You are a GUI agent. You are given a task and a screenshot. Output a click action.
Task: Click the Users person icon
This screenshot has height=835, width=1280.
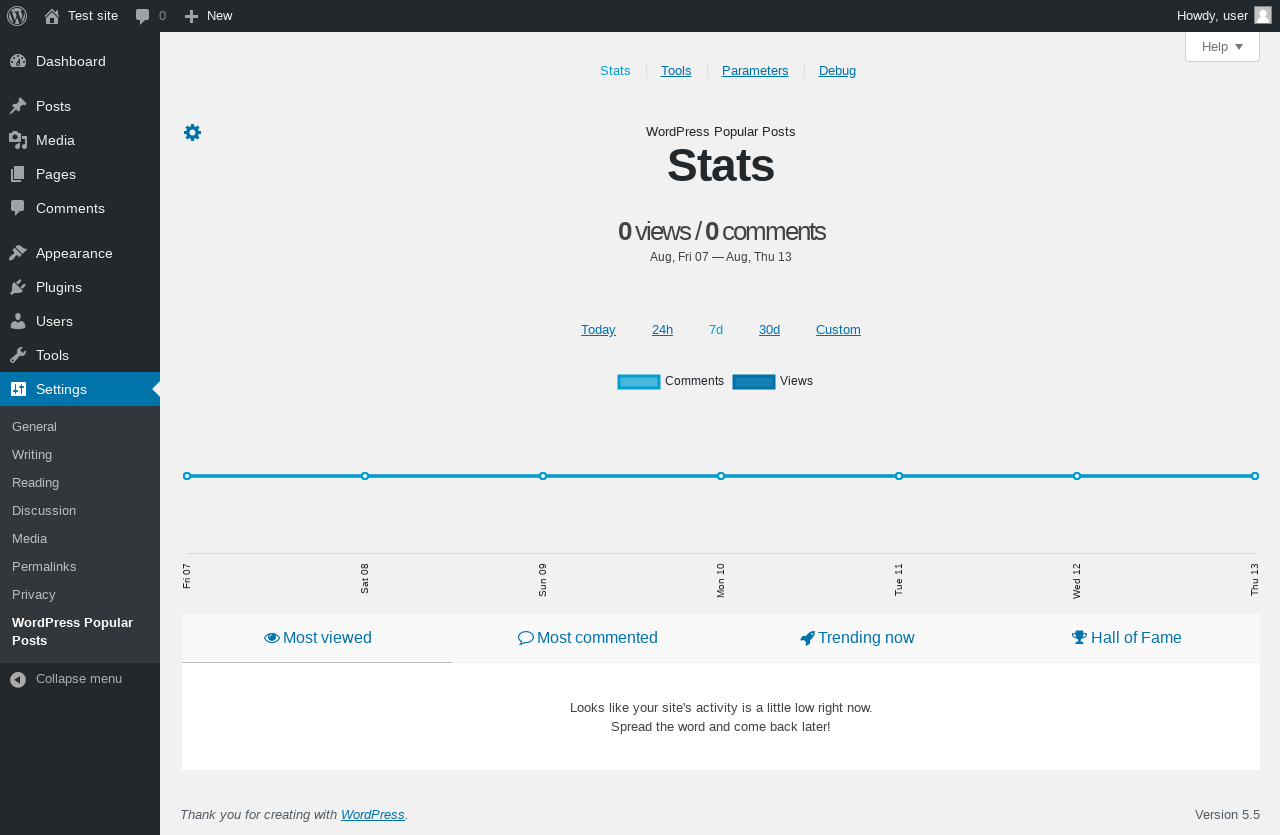[18, 321]
